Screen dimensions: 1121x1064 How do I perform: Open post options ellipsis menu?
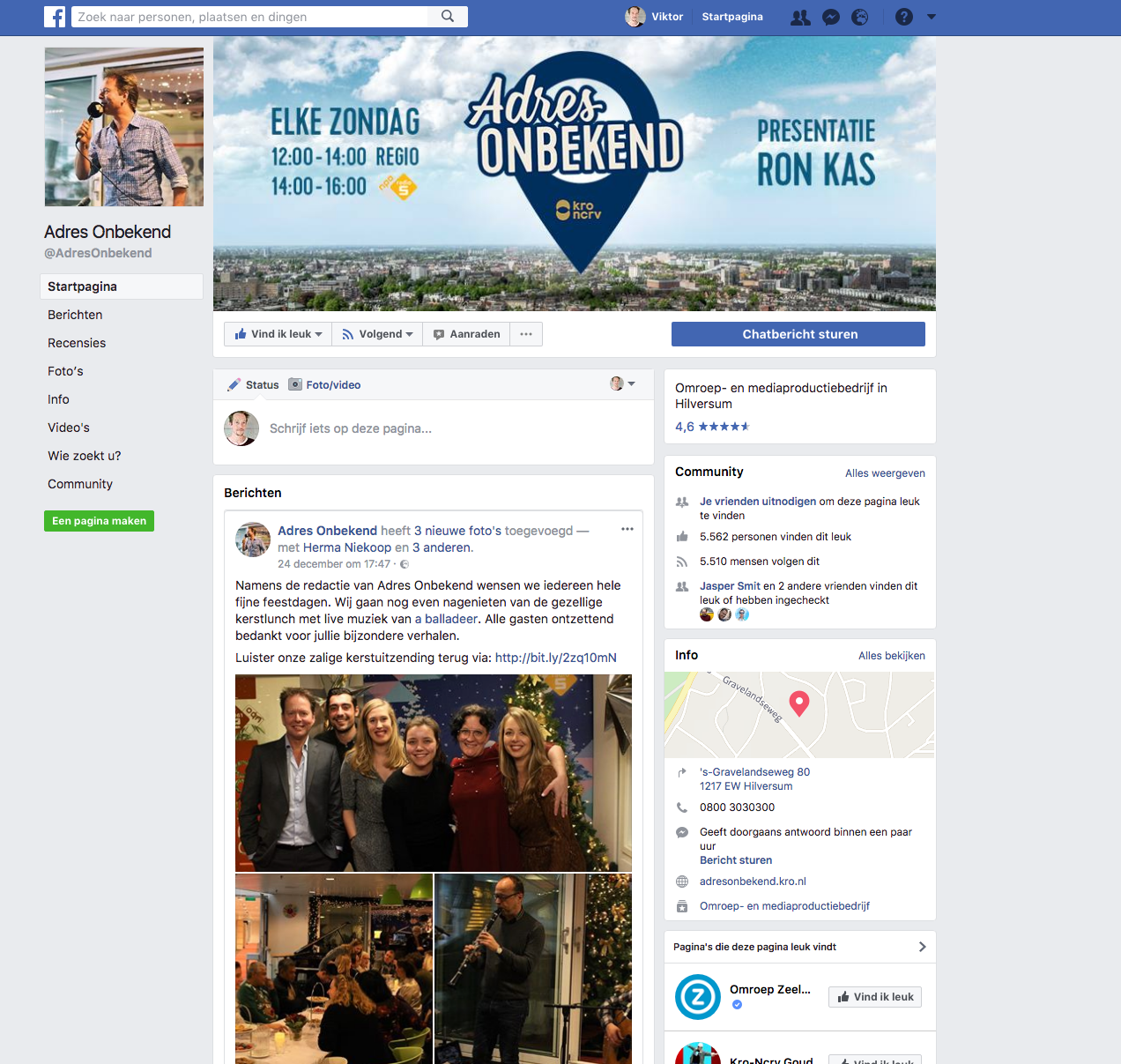pos(627,529)
